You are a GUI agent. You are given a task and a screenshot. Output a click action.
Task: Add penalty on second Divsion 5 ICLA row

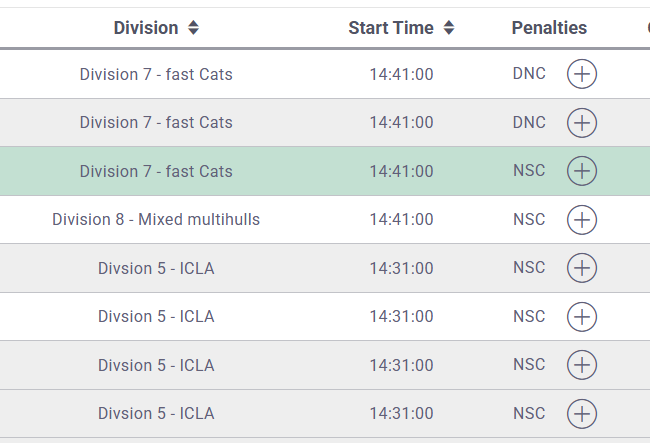point(582,317)
